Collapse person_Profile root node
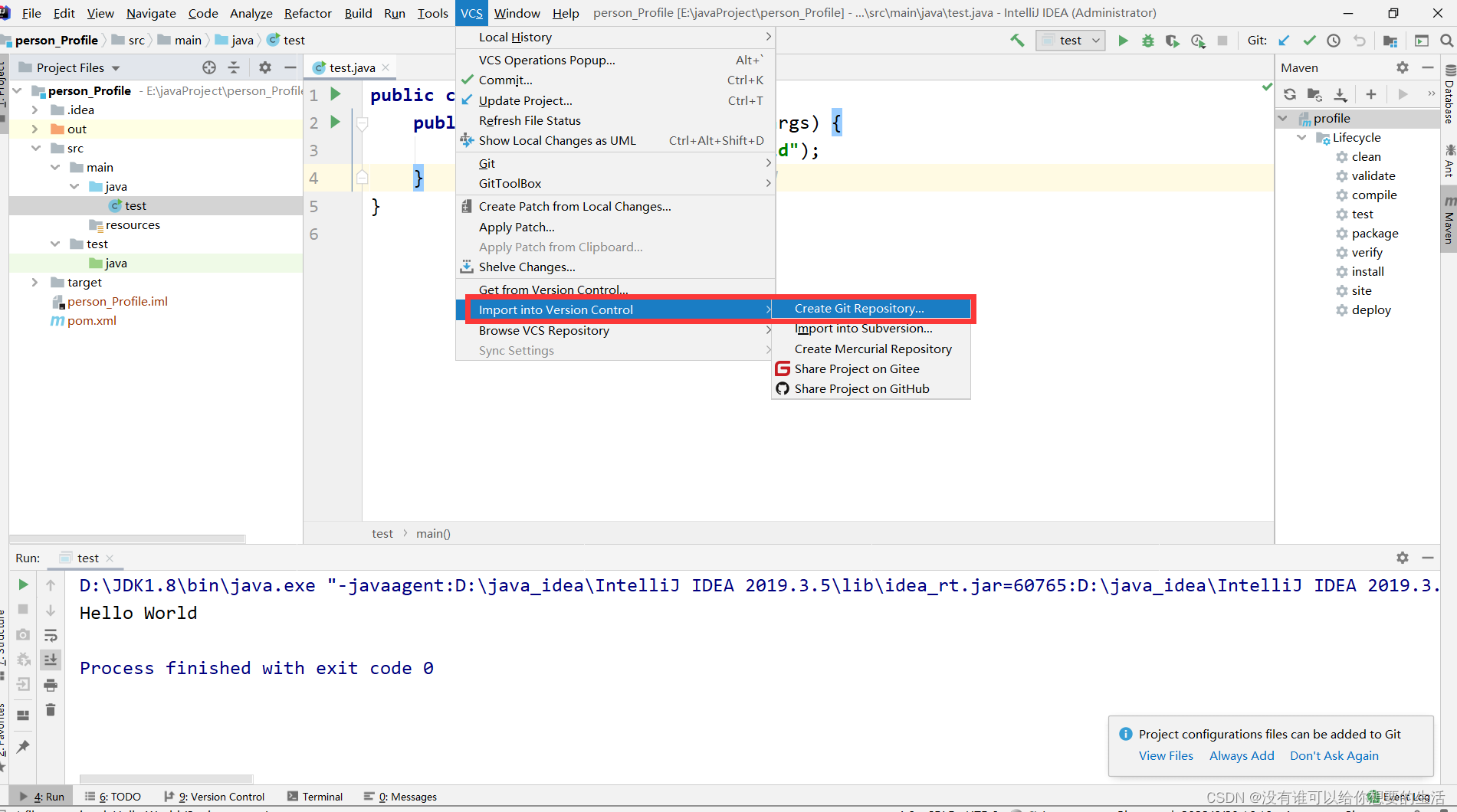1457x812 pixels. (17, 90)
